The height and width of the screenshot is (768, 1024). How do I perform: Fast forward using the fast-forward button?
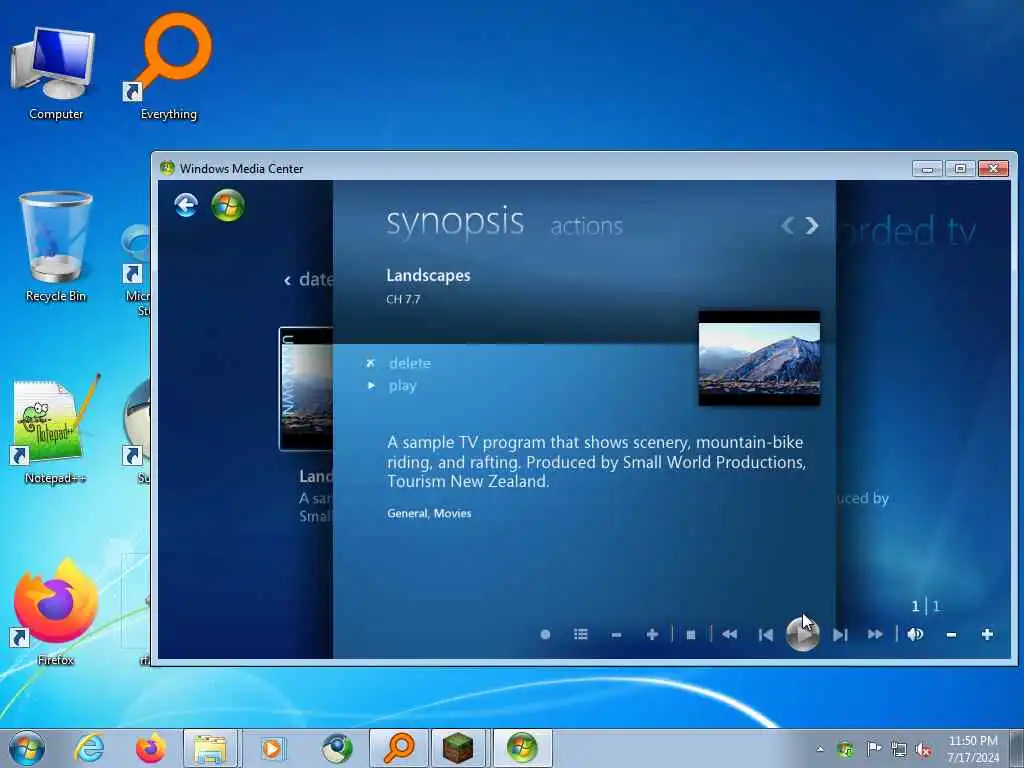875,634
